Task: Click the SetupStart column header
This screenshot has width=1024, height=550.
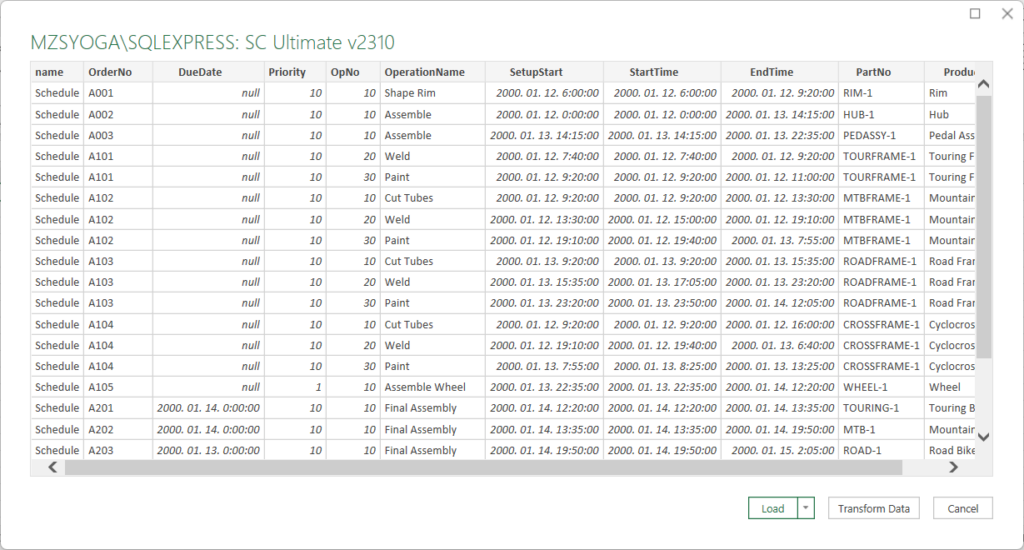Action: (x=544, y=72)
